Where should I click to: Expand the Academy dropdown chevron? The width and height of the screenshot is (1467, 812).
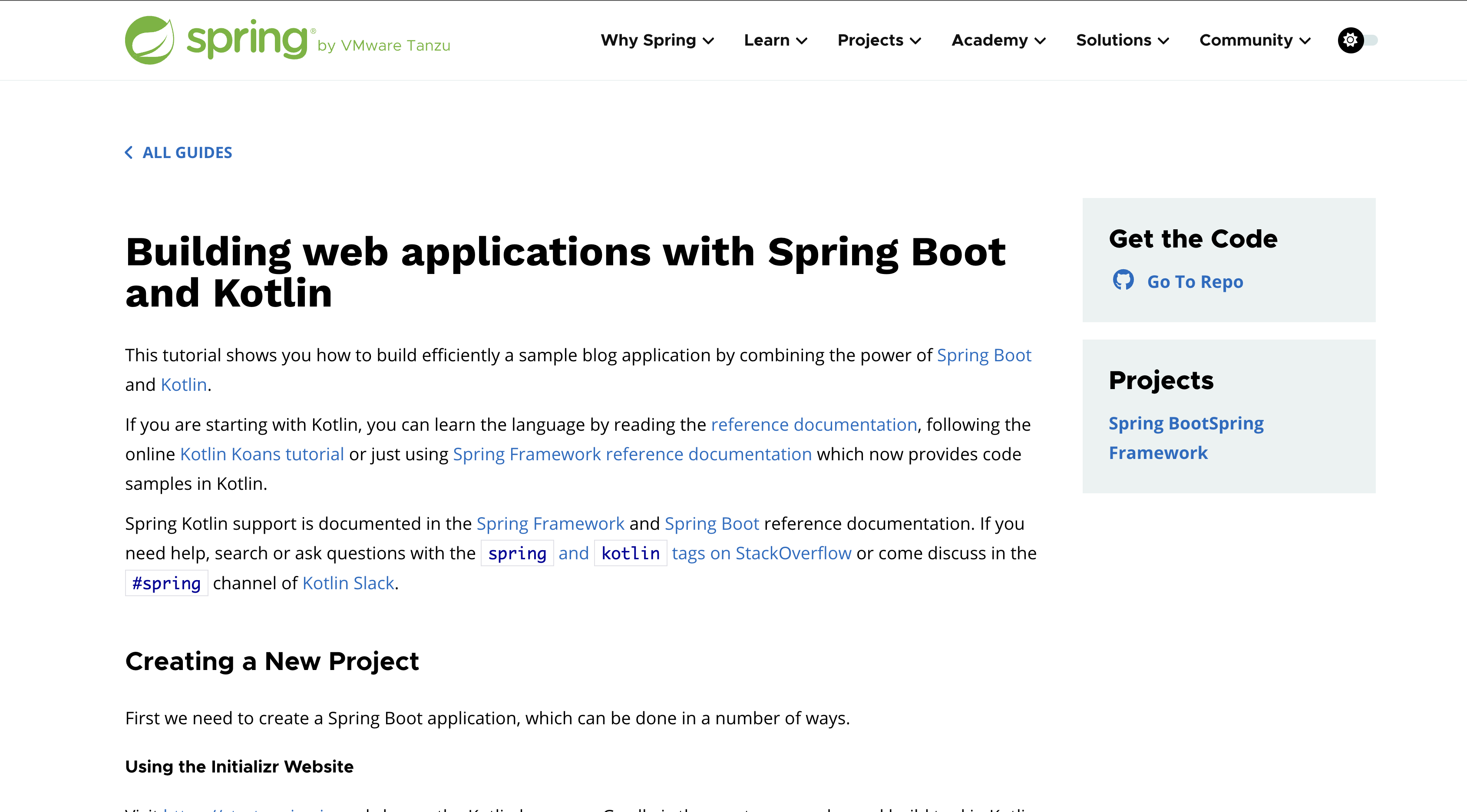(1040, 41)
